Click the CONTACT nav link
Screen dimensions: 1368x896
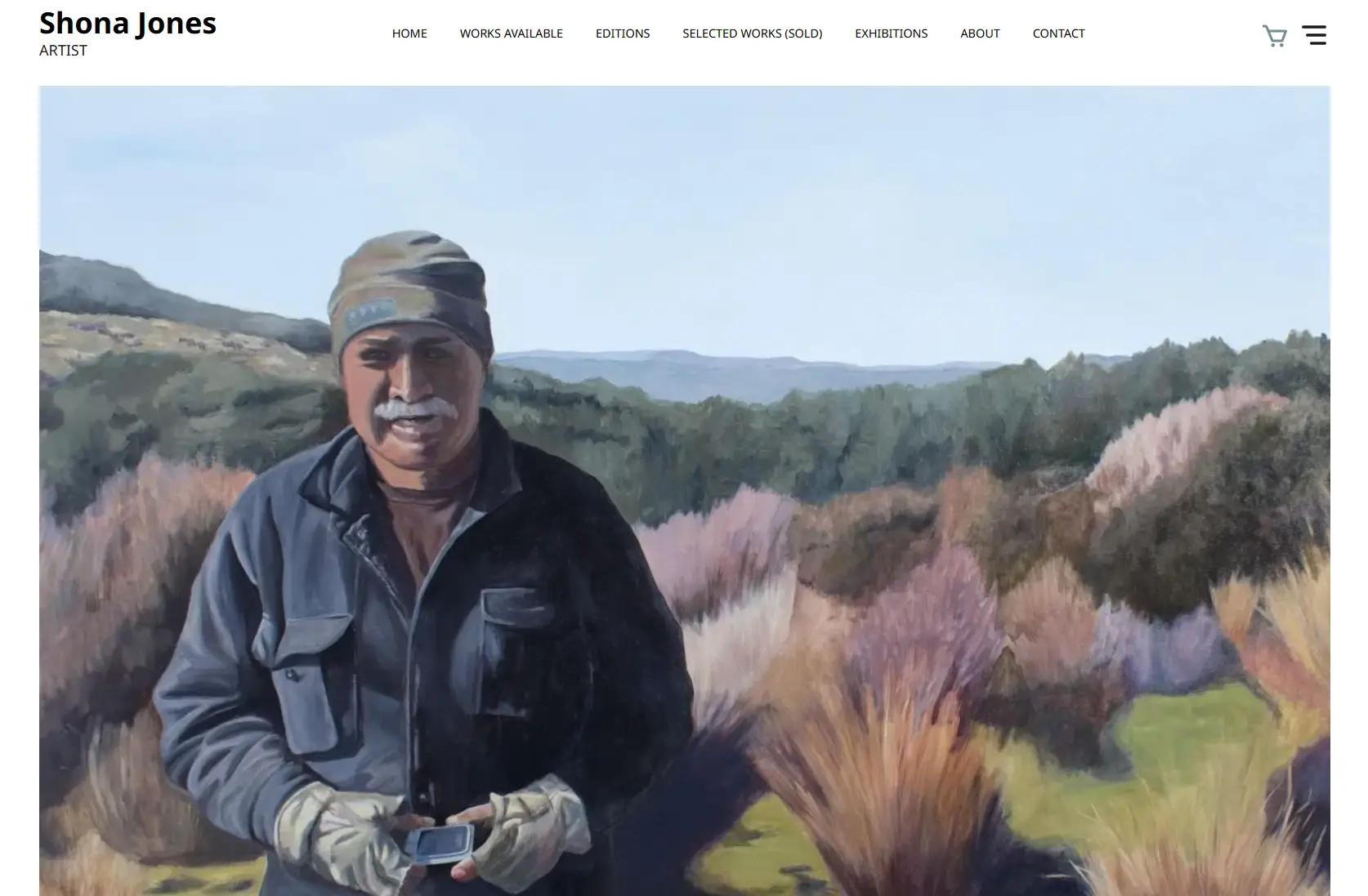[1058, 33]
